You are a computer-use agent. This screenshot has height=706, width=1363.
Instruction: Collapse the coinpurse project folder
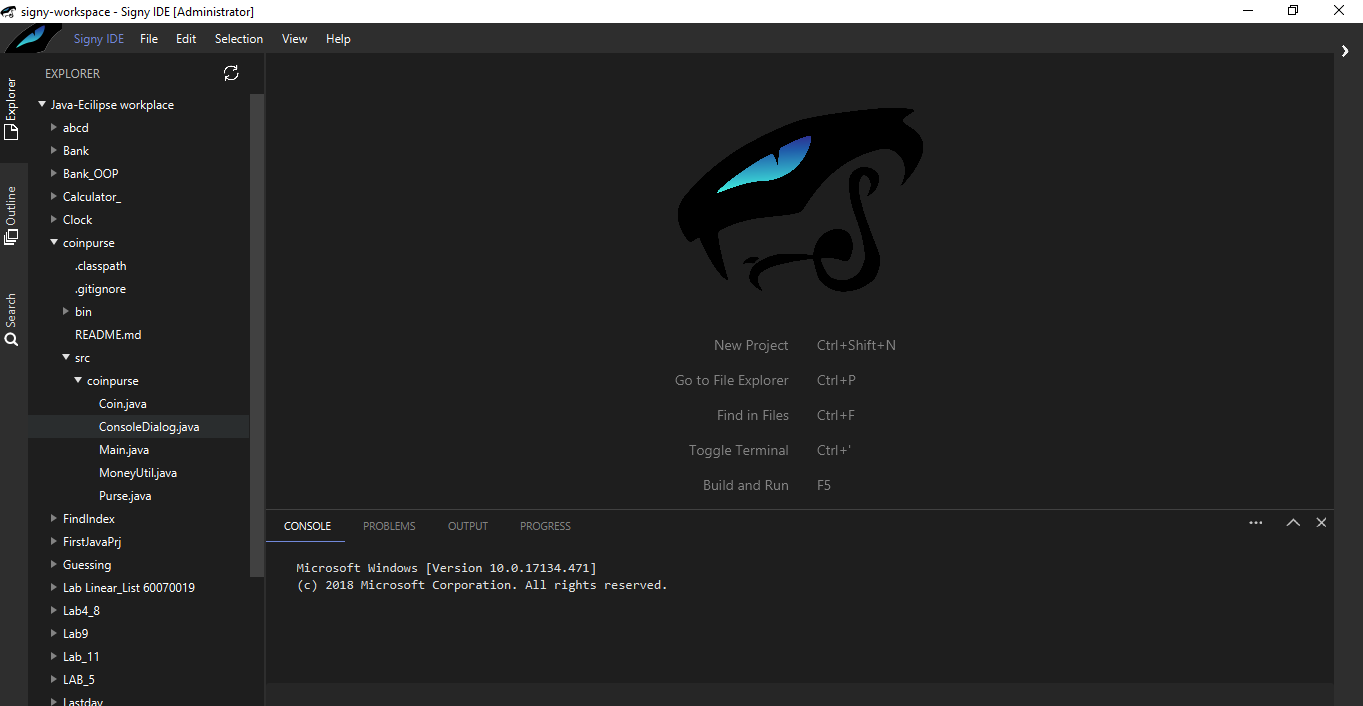(54, 242)
